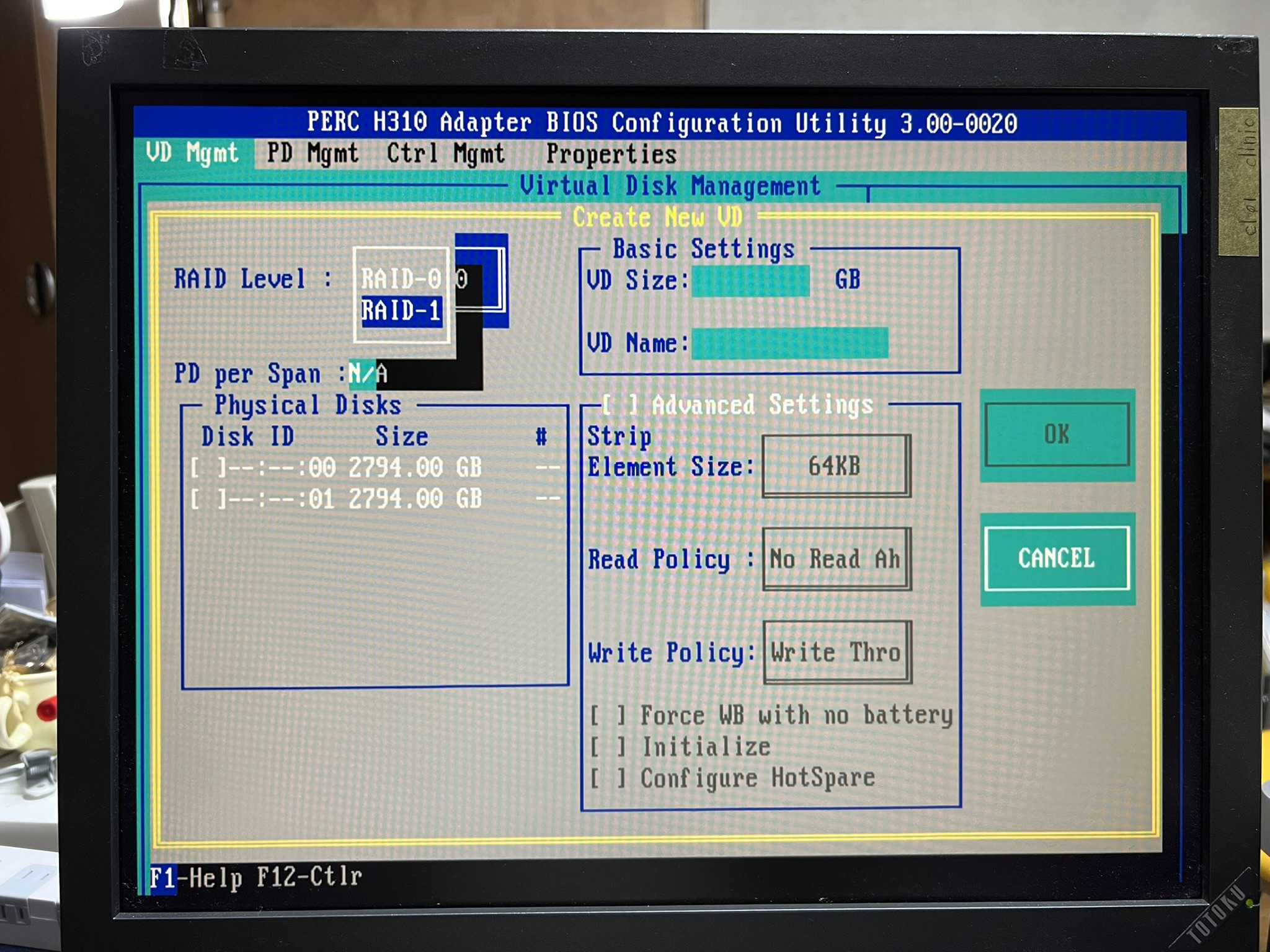Open the Read Policy dropdown
The height and width of the screenshot is (952, 1270).
pyautogui.click(x=836, y=559)
